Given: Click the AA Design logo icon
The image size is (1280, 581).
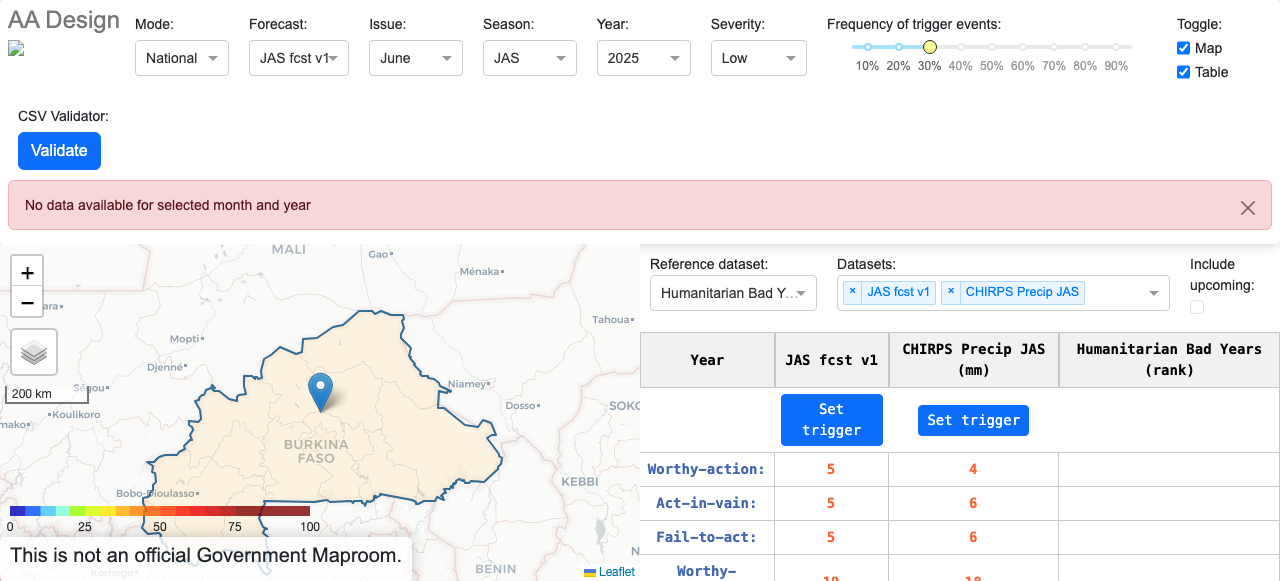Looking at the screenshot, I should (x=14, y=46).
